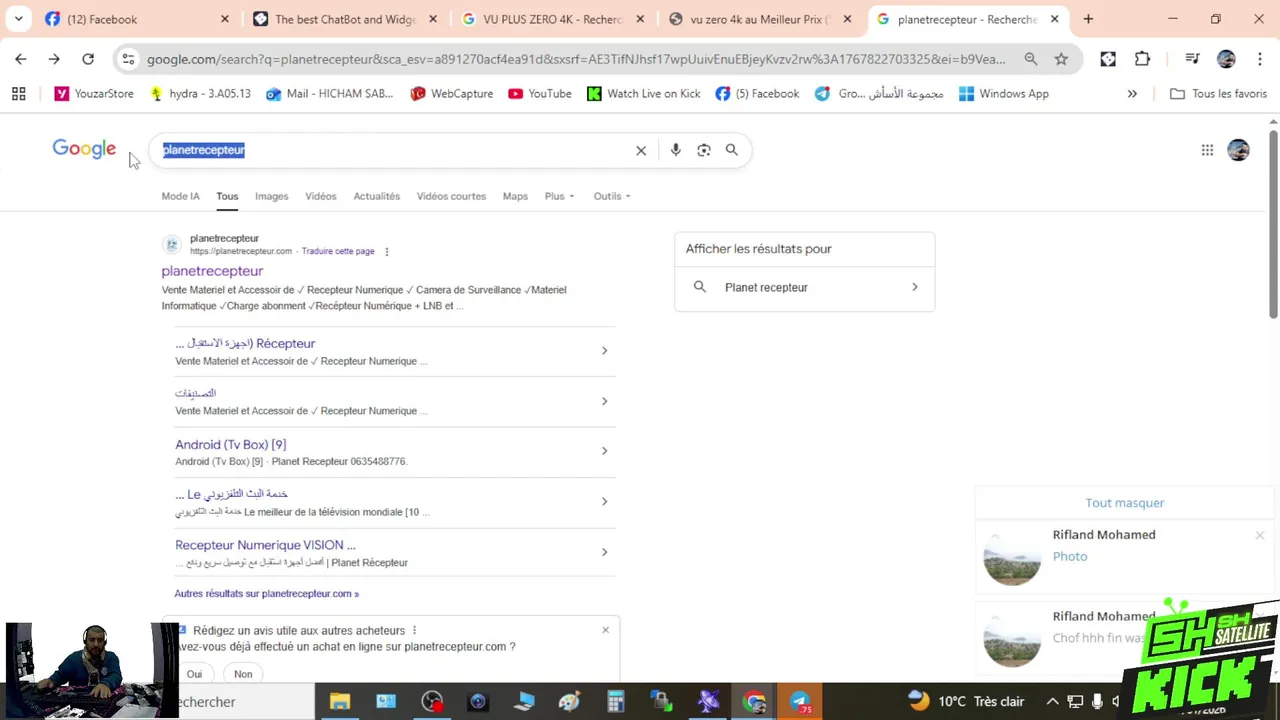Screen dimensions: 1280x720
Task: Open Planet recepteur suggestion arrow
Action: pos(914,288)
